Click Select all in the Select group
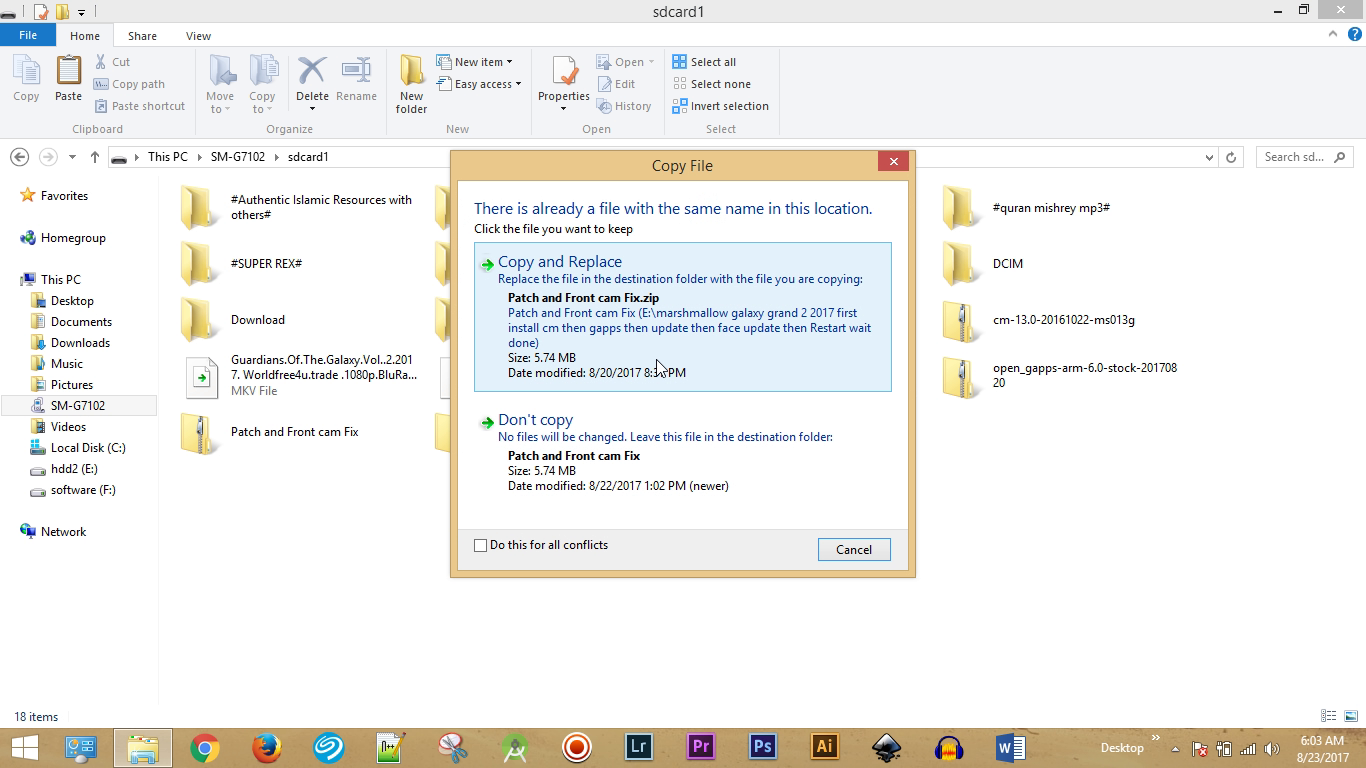The width and height of the screenshot is (1366, 768). pyautogui.click(x=704, y=62)
